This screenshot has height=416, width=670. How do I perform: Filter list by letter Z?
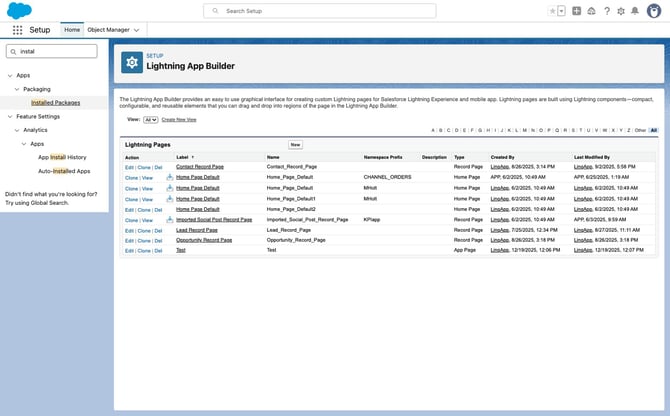pyautogui.click(x=629, y=130)
